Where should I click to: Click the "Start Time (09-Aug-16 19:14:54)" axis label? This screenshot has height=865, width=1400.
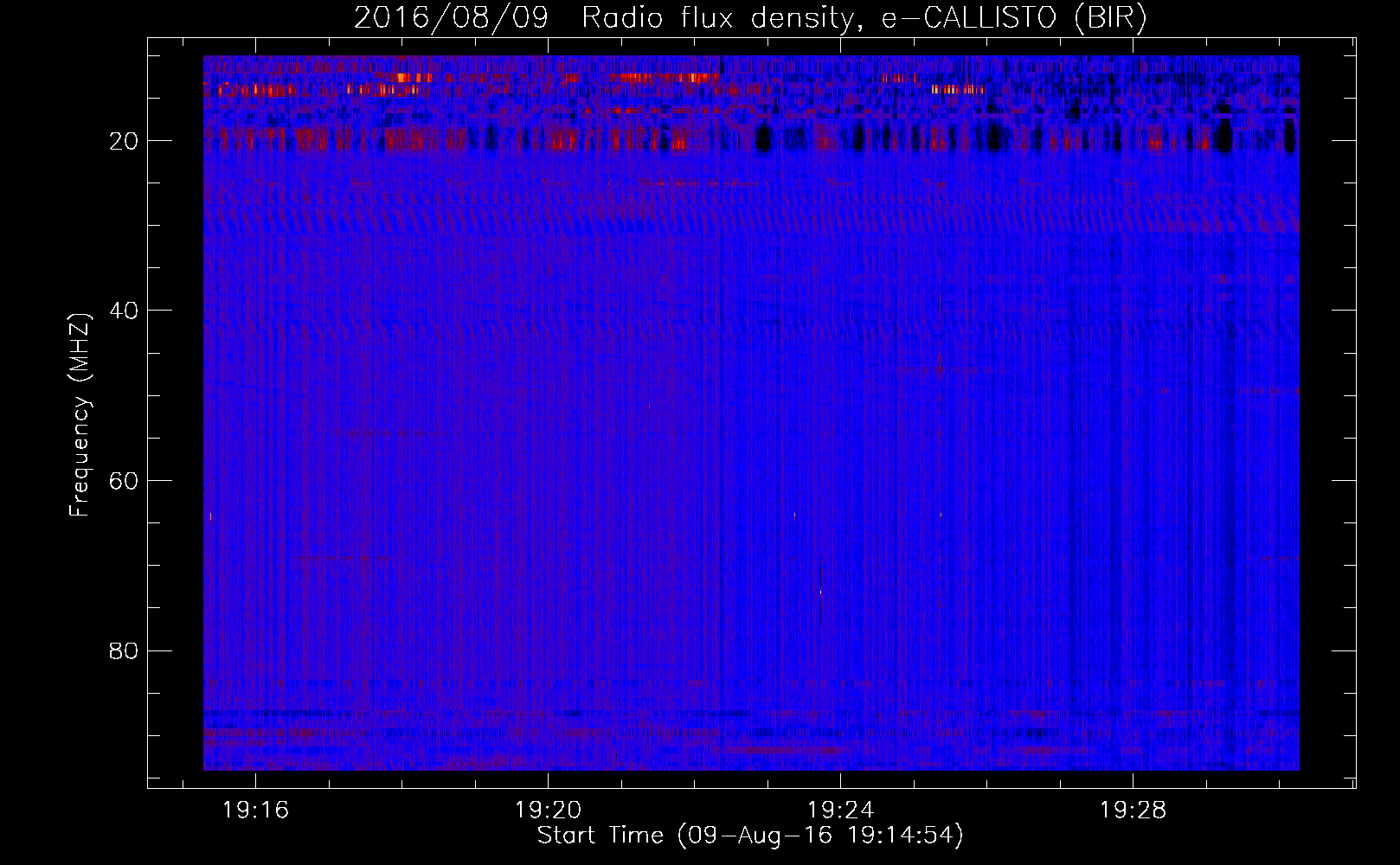click(750, 836)
